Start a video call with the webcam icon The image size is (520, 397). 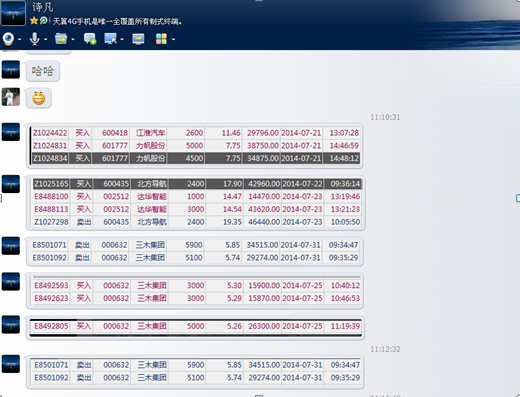point(8,39)
